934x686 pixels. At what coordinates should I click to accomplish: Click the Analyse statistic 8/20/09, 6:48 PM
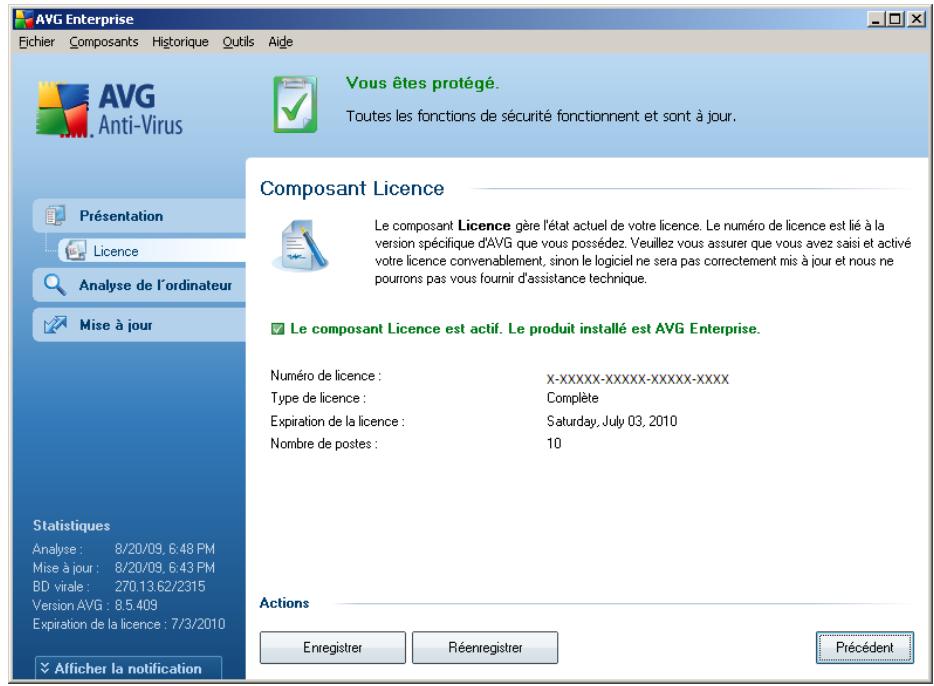[164, 549]
